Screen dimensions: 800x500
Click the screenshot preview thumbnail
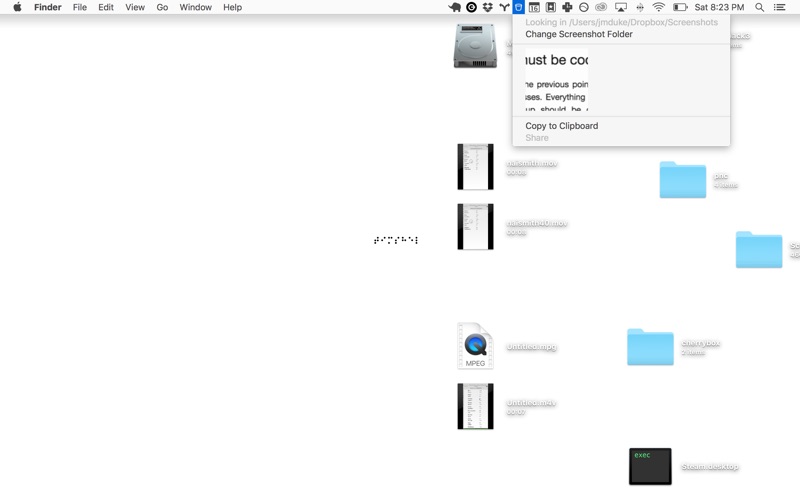(556, 80)
